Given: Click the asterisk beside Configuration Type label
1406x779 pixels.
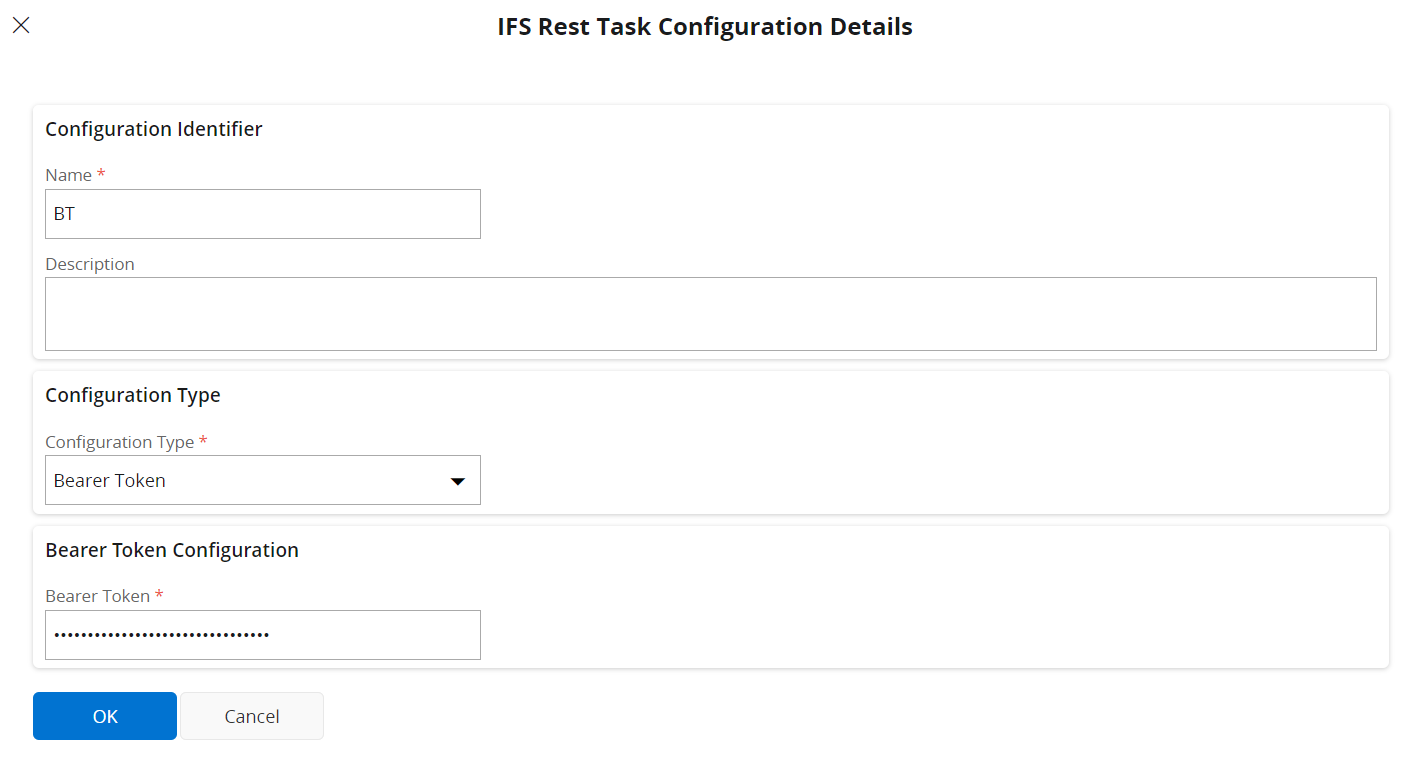Looking at the screenshot, I should 204,441.
